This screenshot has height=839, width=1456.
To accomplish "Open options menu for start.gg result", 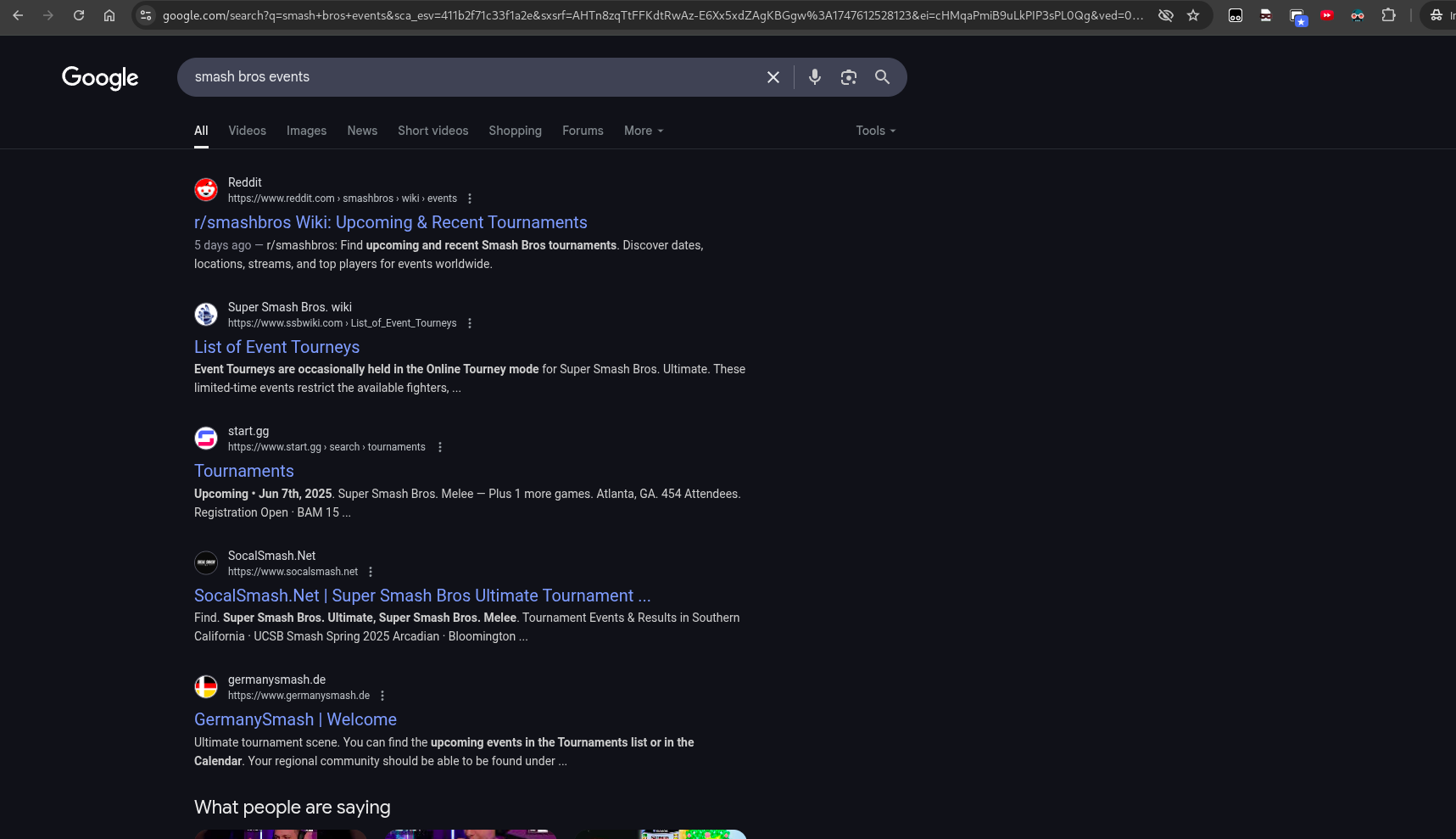I will (x=439, y=447).
